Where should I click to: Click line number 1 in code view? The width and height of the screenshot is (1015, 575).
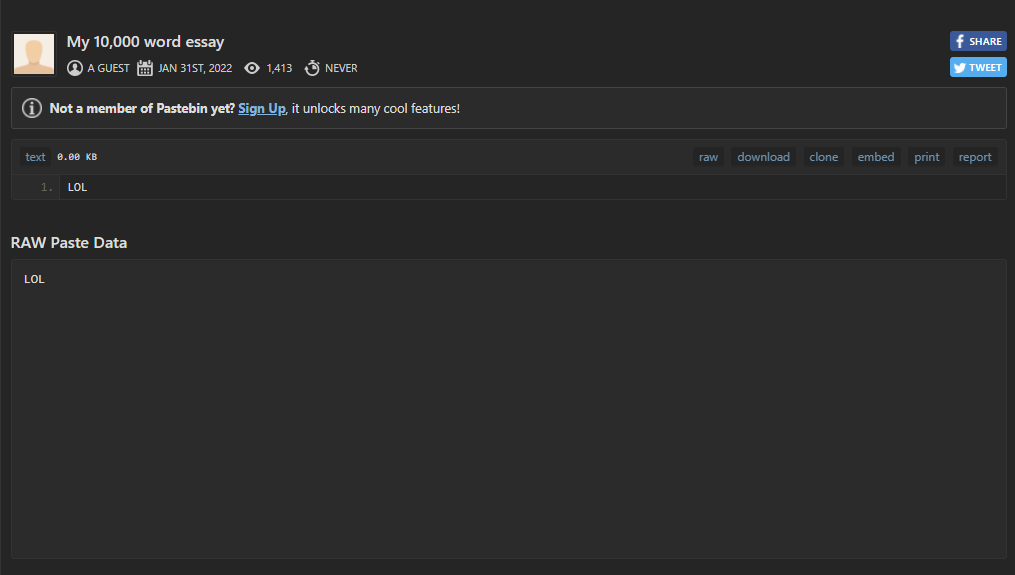click(x=47, y=187)
